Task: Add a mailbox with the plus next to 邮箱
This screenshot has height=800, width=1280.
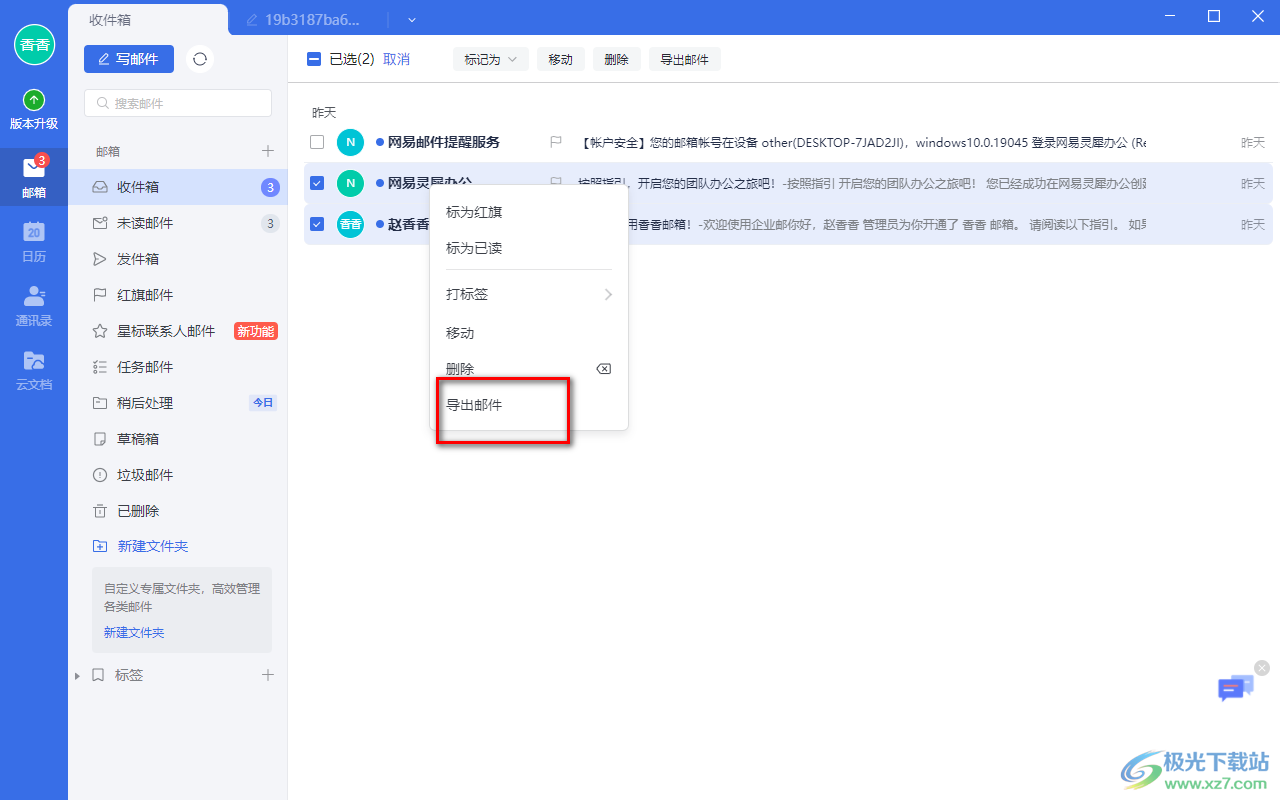Action: point(268,151)
